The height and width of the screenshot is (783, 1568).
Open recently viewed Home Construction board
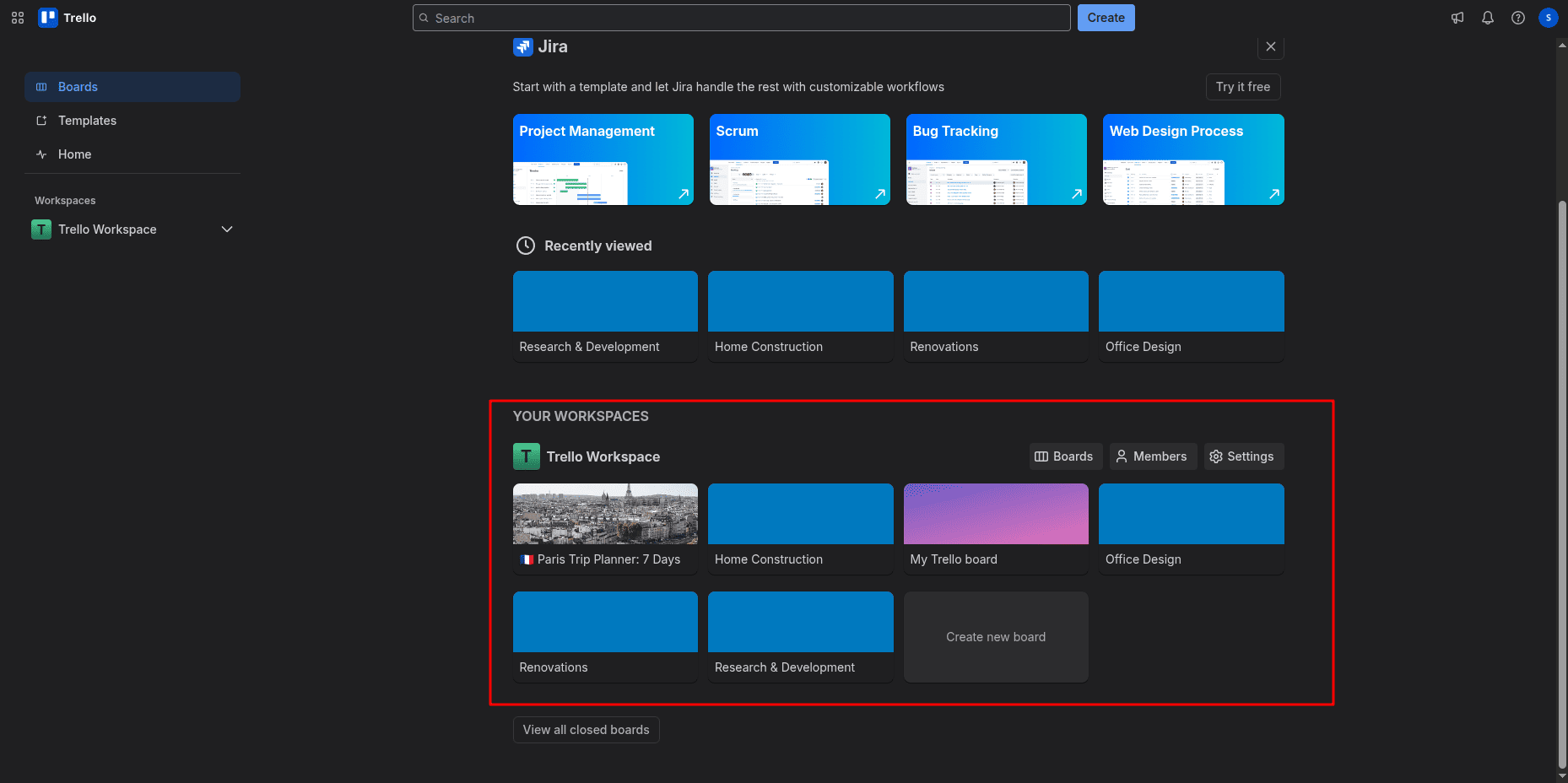(801, 316)
